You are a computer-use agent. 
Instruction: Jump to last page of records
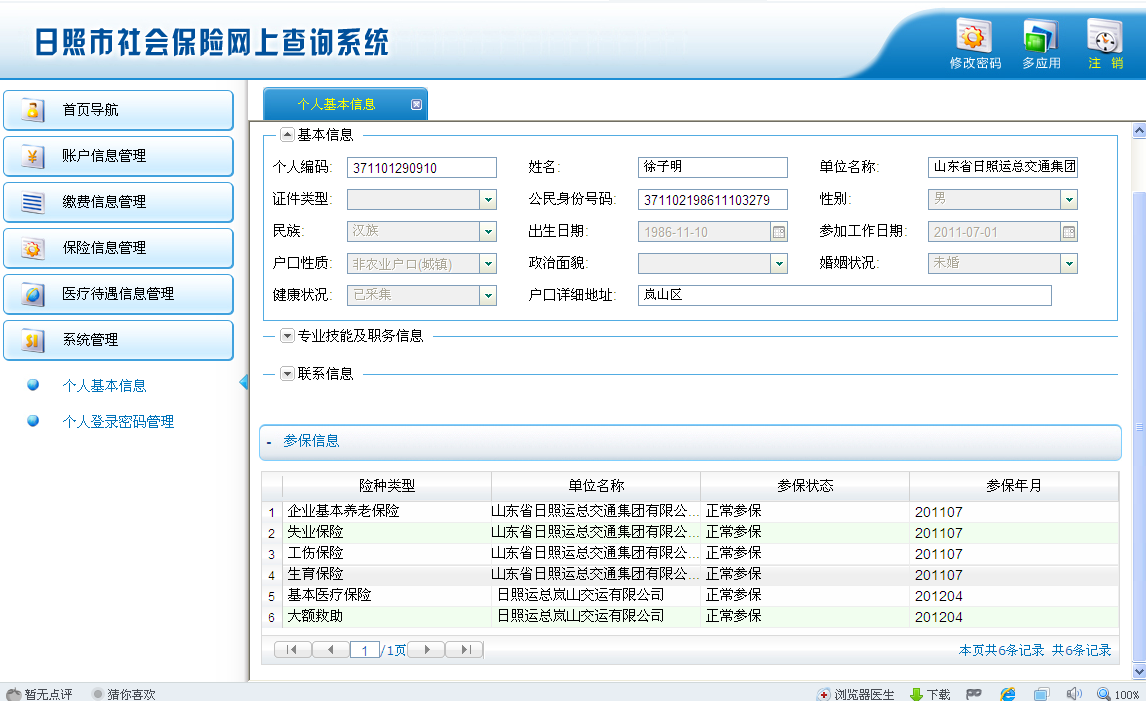(x=464, y=650)
